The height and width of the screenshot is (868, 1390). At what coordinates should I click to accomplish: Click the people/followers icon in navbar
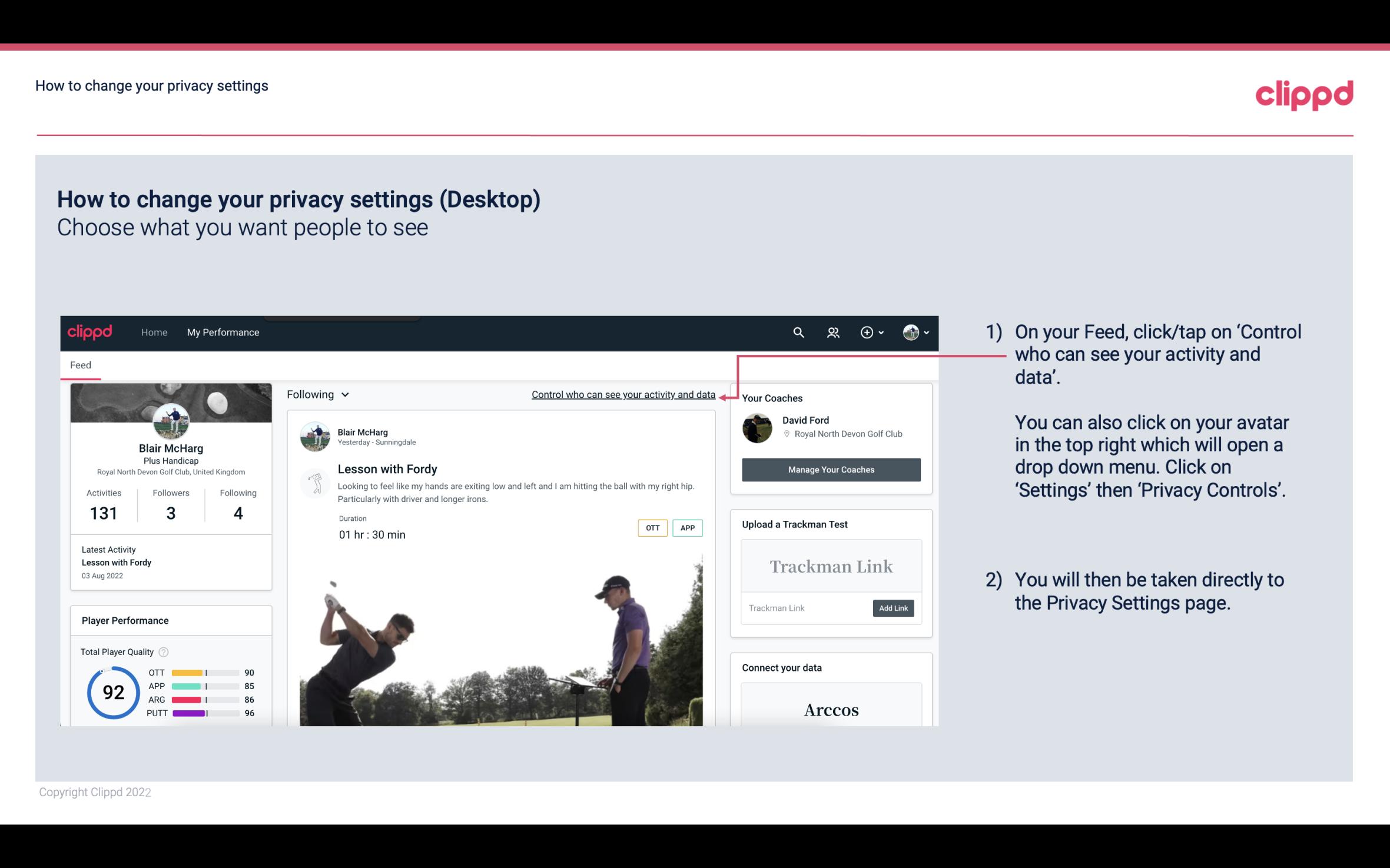click(833, 332)
